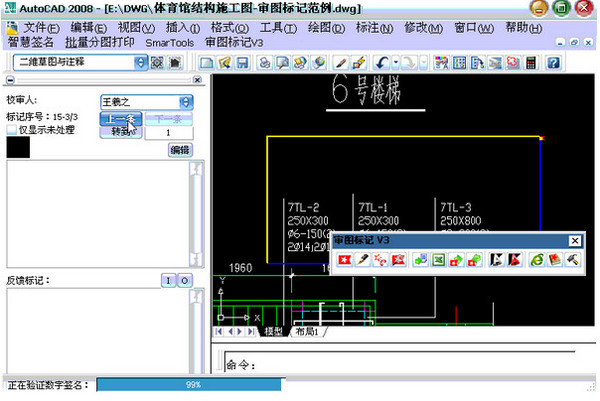Open the 校审人 reviewer dropdown

(x=186, y=102)
